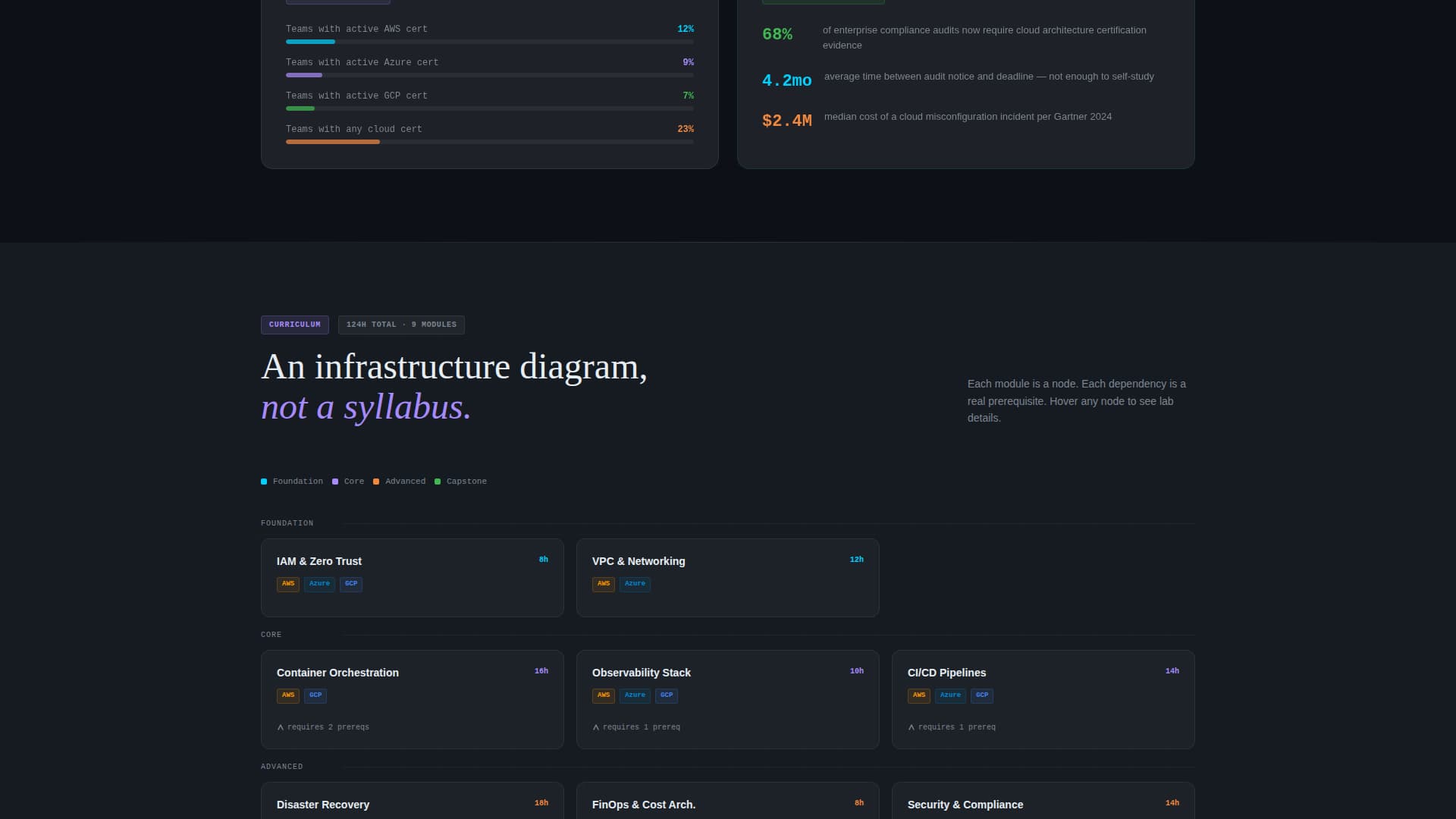
Task: Open the Disaster Recovery module
Action: [x=413, y=801]
